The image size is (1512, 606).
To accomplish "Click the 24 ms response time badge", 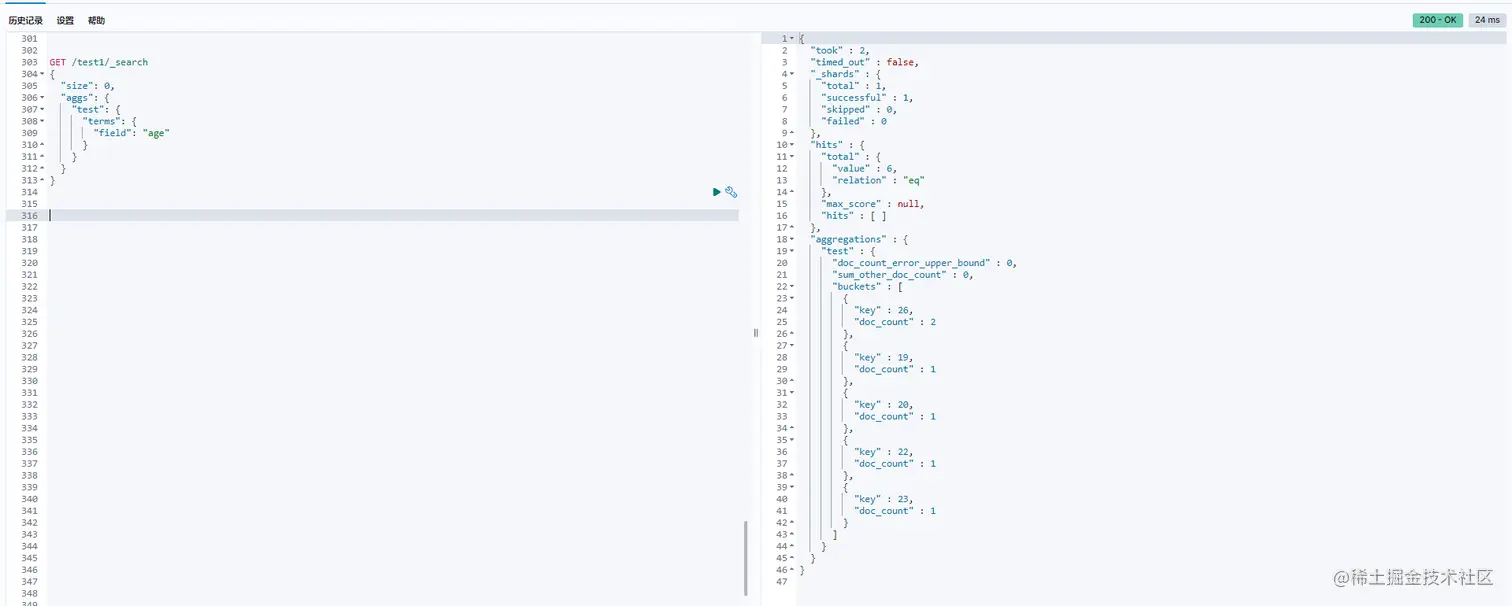I will click(x=1487, y=20).
